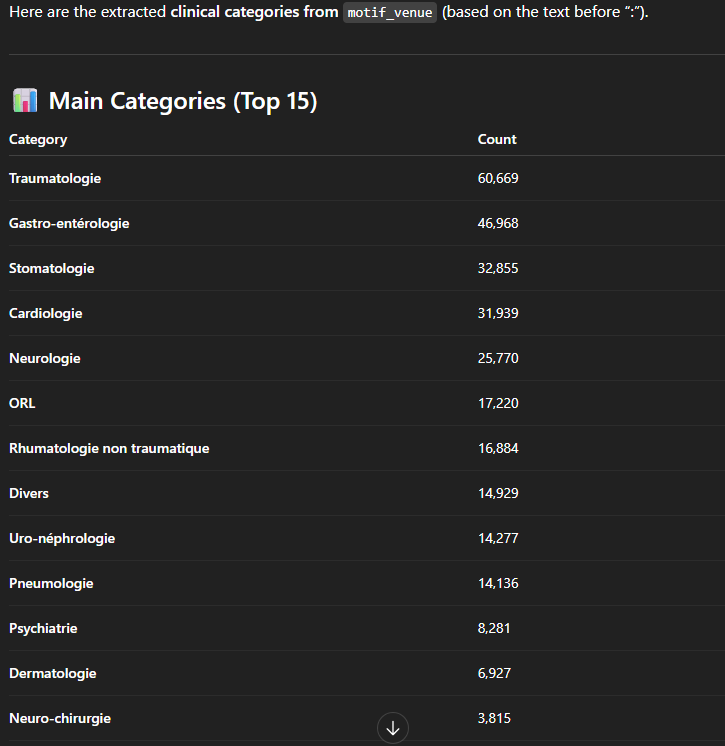Click the Main Categories (Top 15) heading
The image size is (725, 746).
(183, 101)
